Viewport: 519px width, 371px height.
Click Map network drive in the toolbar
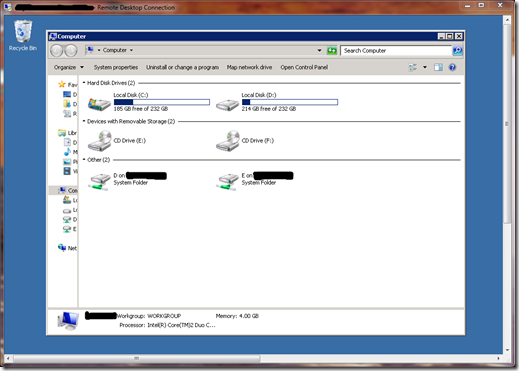point(249,67)
